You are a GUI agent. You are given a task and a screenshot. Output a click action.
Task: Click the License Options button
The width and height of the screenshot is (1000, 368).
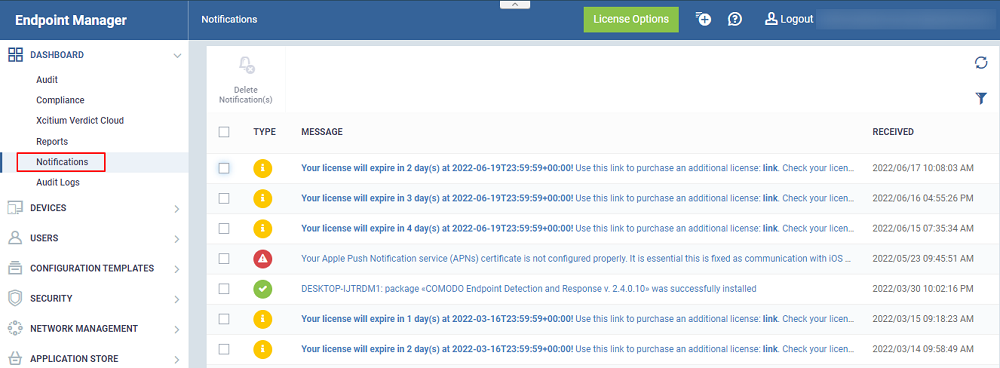click(x=631, y=19)
